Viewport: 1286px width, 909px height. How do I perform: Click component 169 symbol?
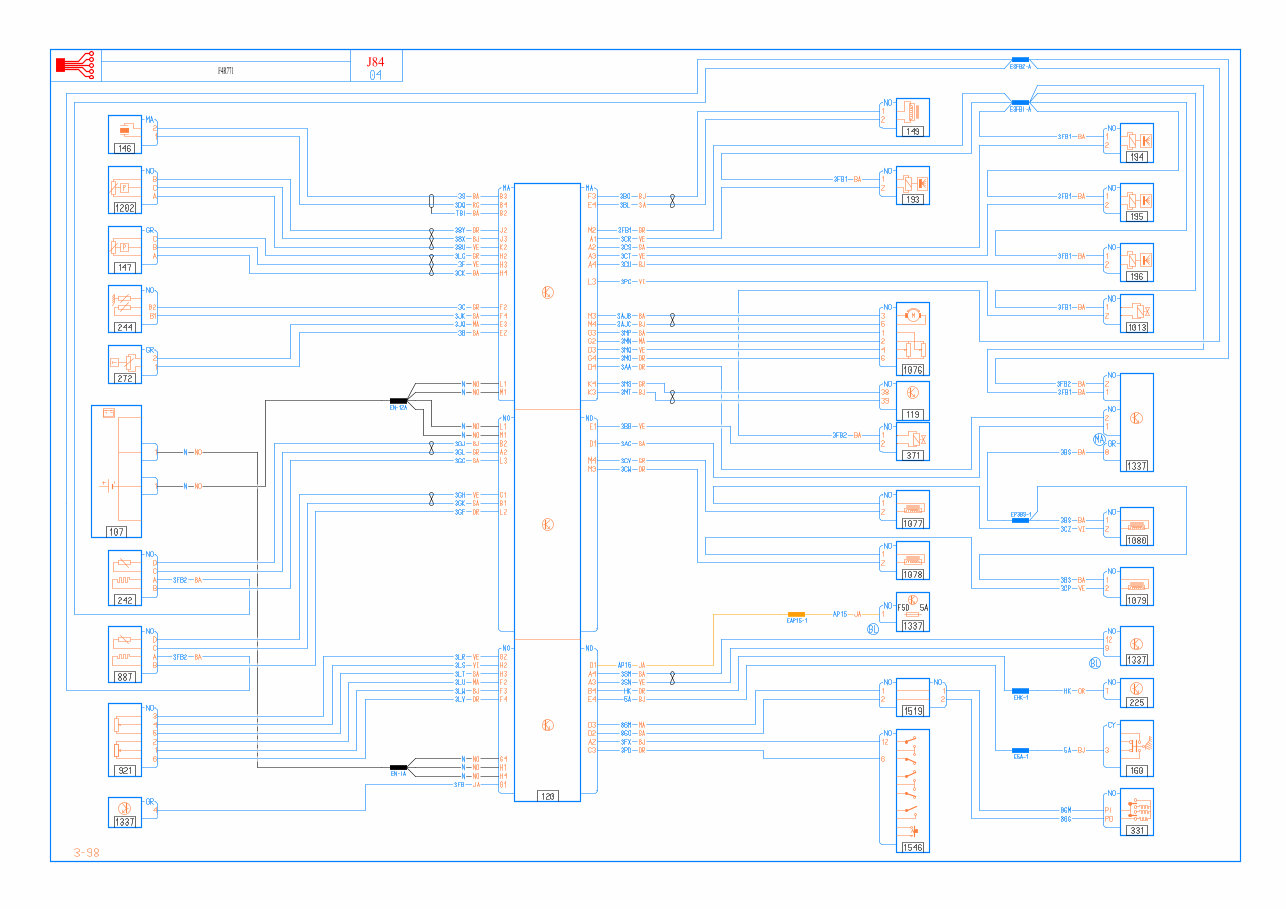click(x=1137, y=743)
